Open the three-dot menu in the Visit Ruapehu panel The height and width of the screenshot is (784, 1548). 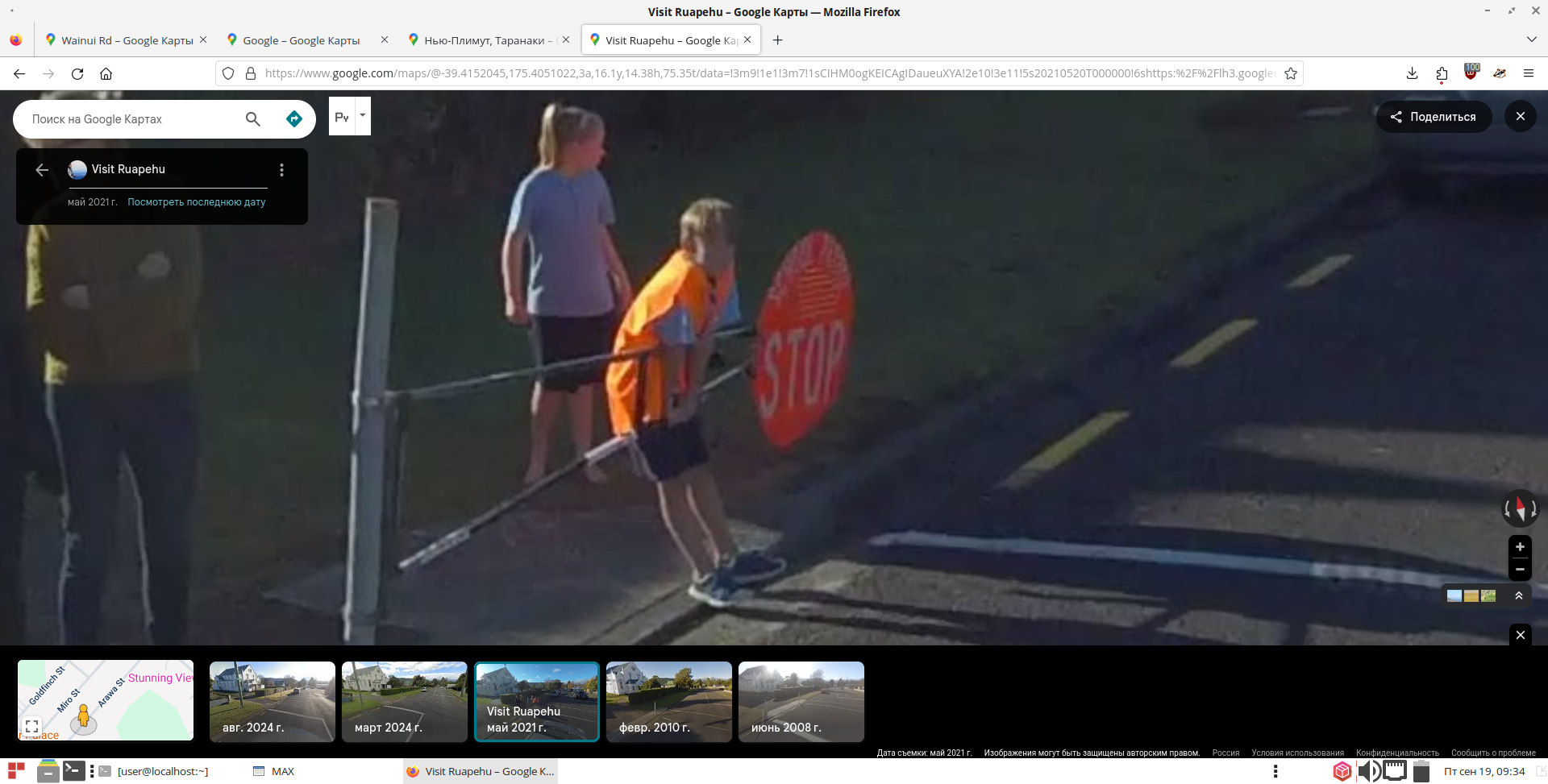click(281, 170)
